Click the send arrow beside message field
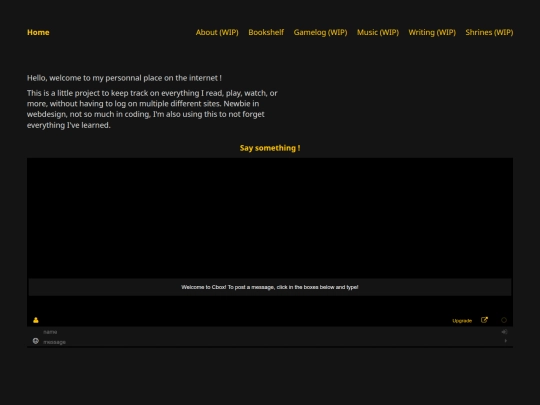540x405 pixels. click(x=506, y=341)
